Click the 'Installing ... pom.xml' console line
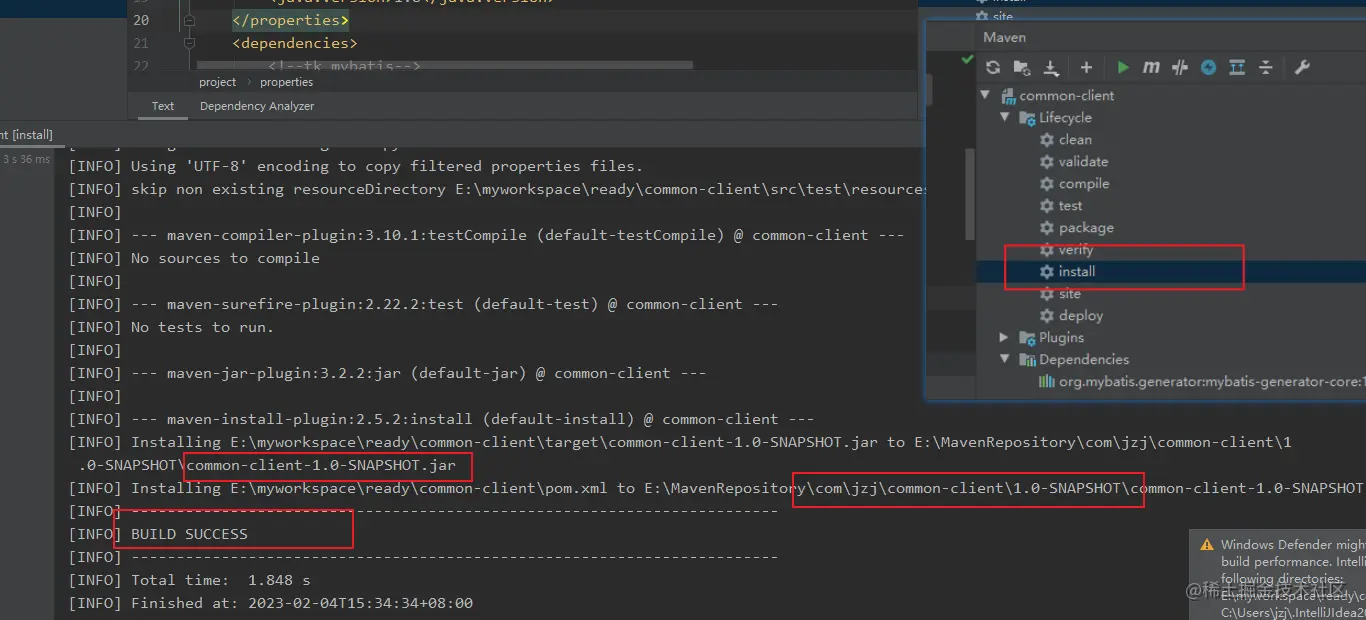Image resolution: width=1366 pixels, height=620 pixels. coord(715,488)
